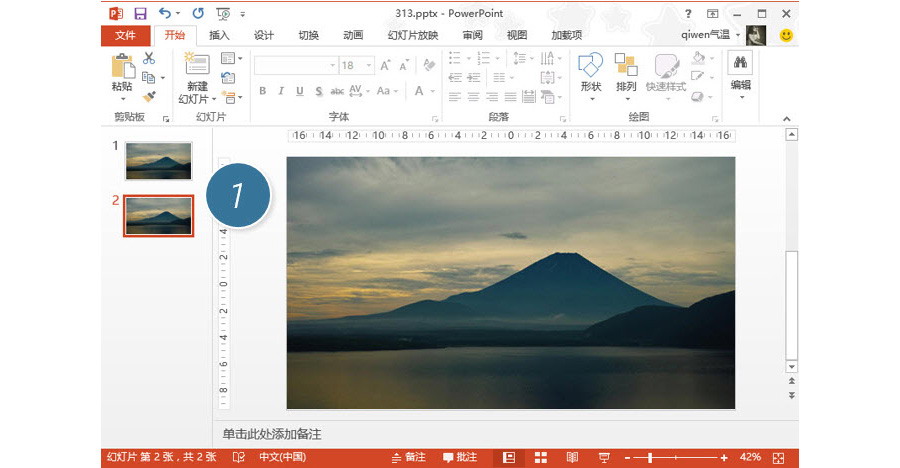Open the File (文件) menu
The image size is (900, 468).
[125, 35]
